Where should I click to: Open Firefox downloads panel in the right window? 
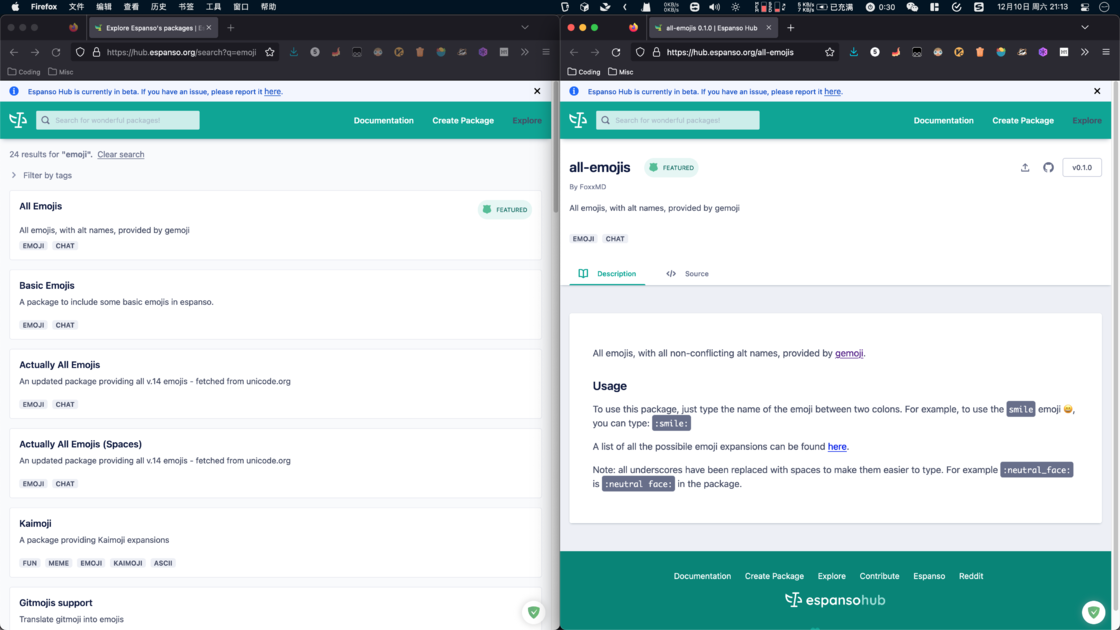point(853,52)
